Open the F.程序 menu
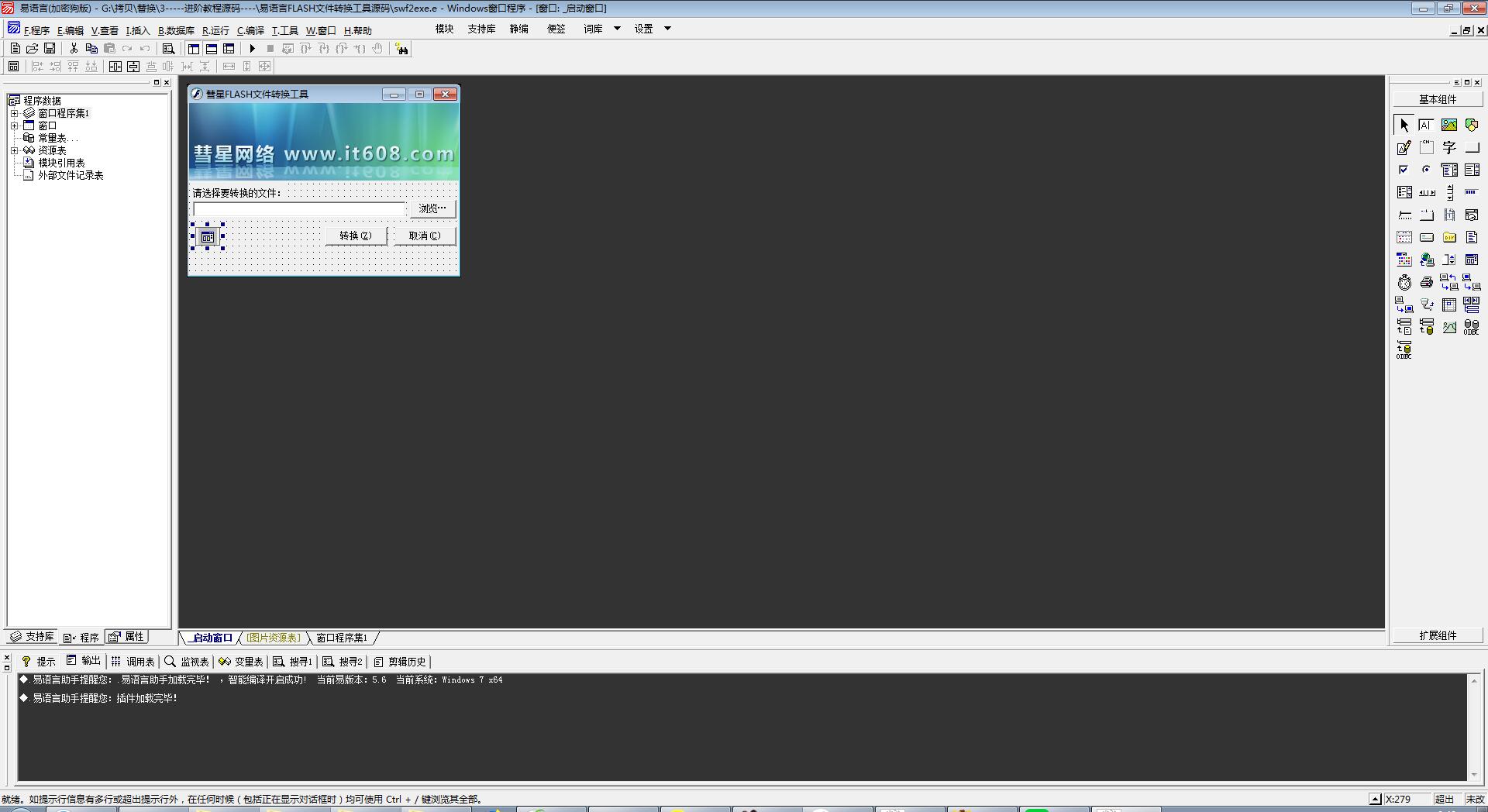This screenshot has height=812, width=1488. tap(36, 30)
